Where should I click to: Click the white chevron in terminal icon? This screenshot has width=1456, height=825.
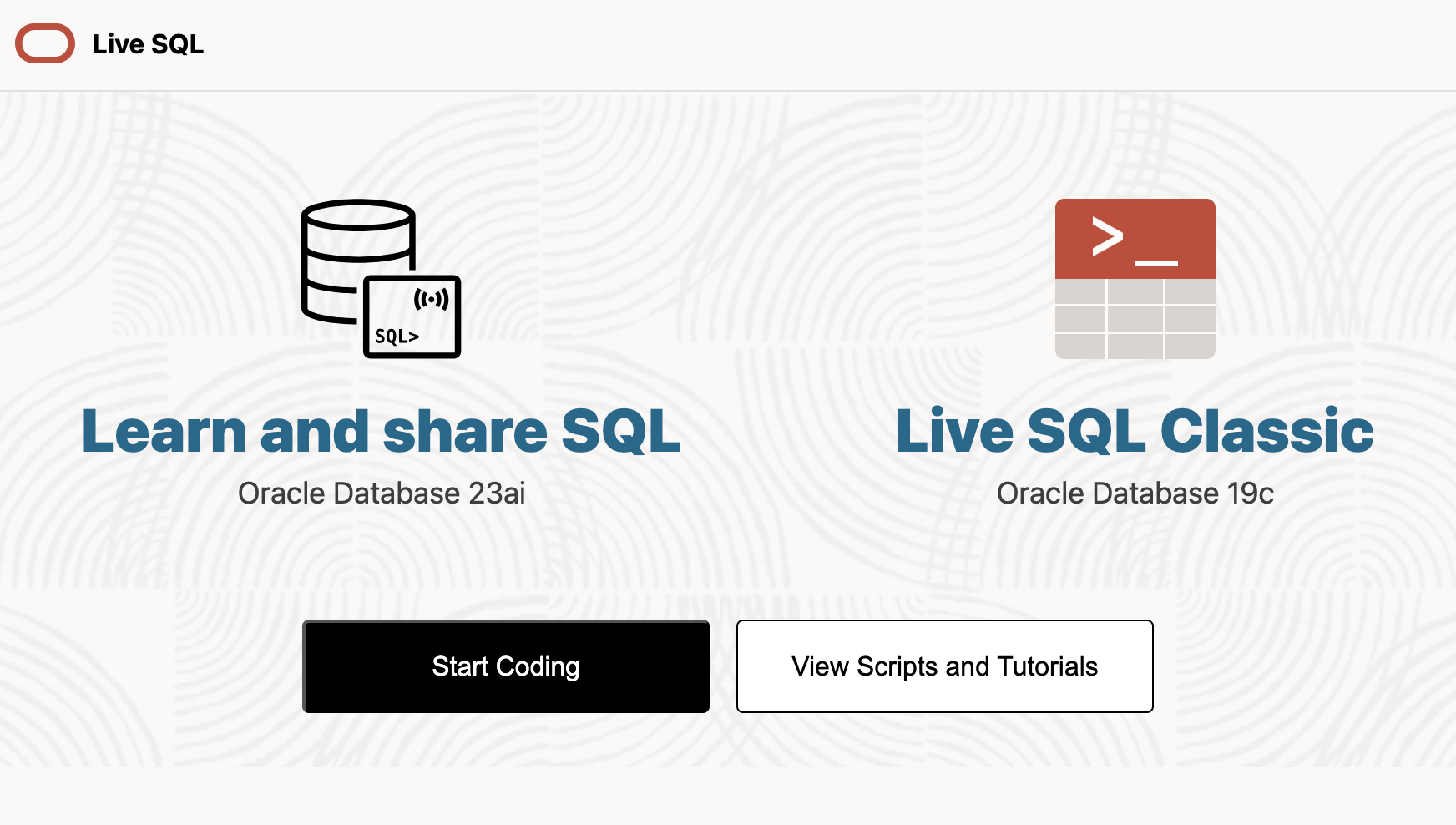click(1108, 237)
